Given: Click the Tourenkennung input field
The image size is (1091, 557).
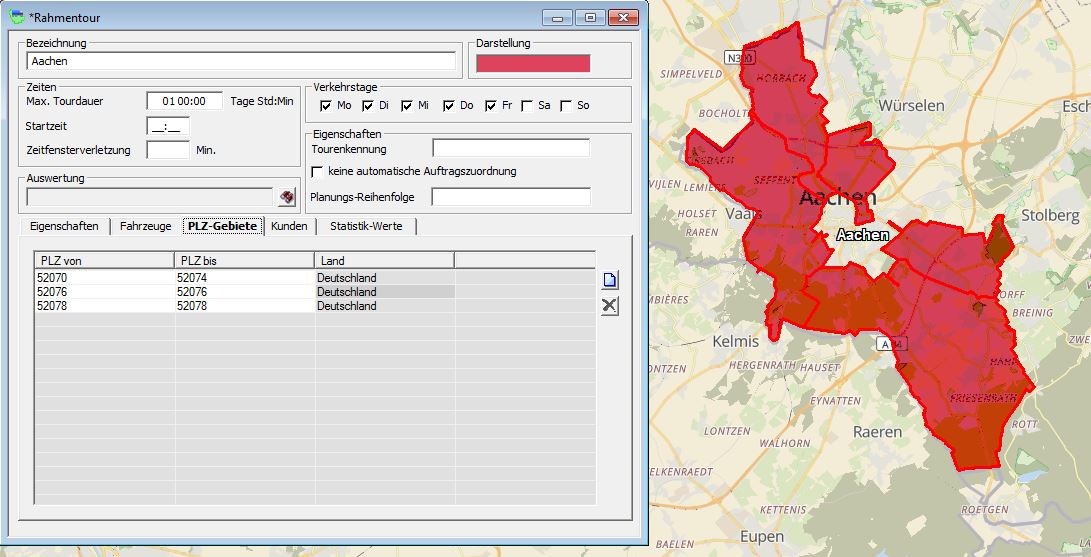Looking at the screenshot, I should [x=510, y=149].
